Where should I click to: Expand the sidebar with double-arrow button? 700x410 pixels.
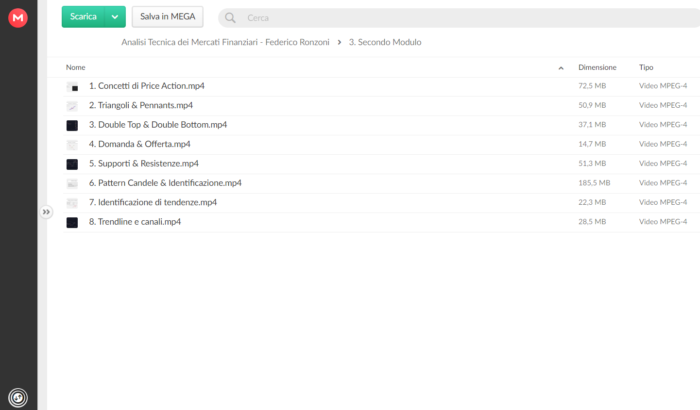point(46,212)
